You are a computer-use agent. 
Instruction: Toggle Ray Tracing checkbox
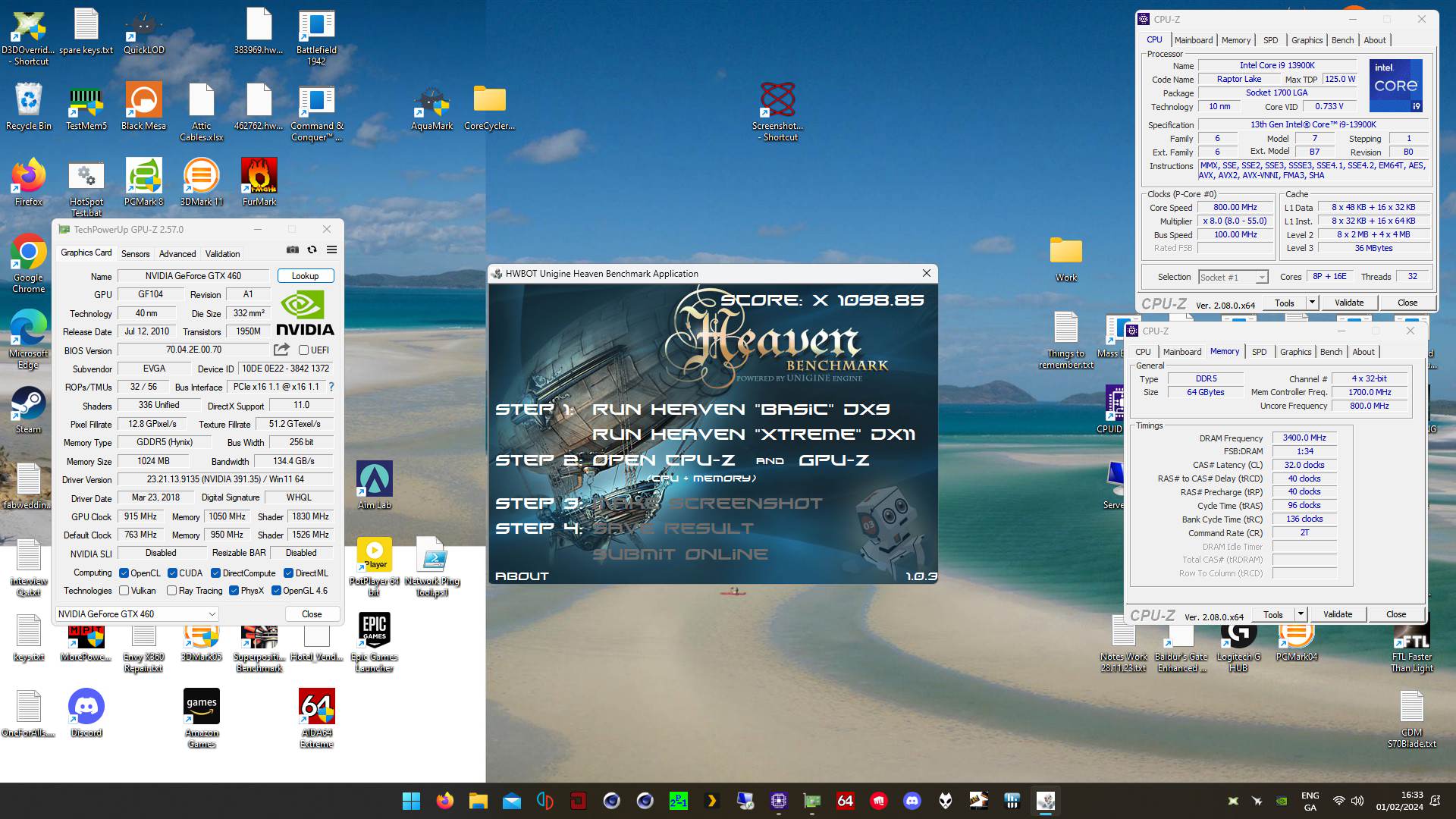click(x=172, y=591)
